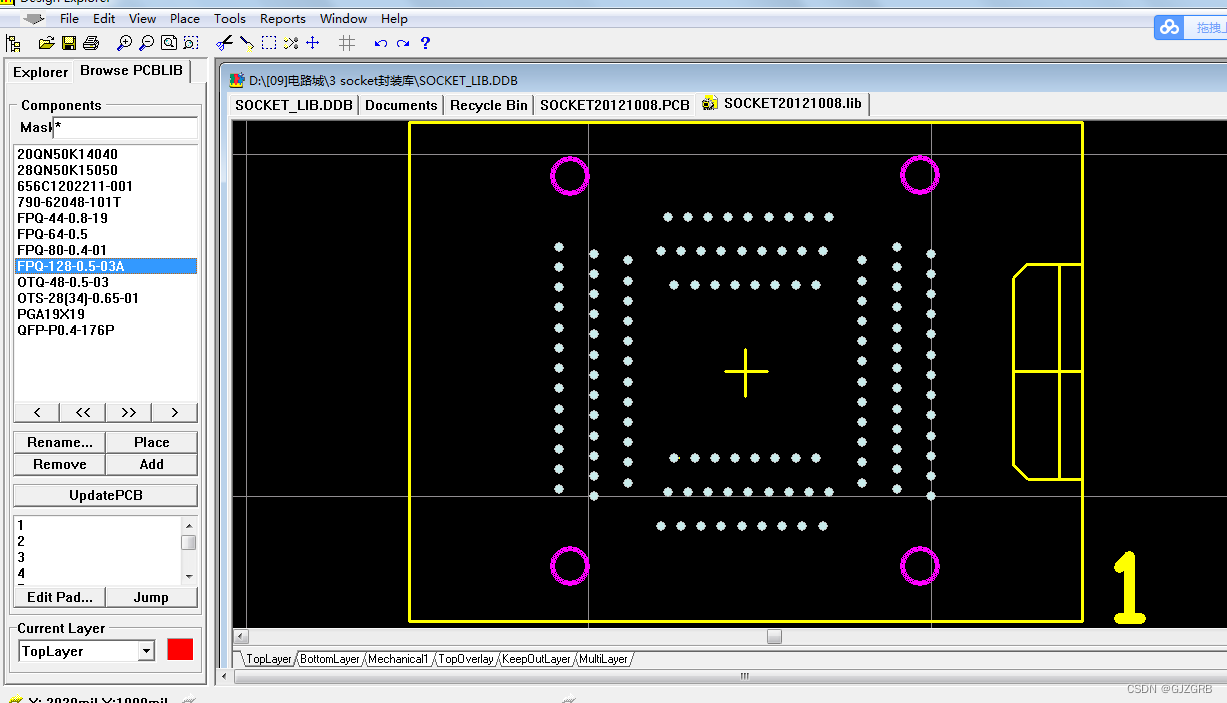Click the Undo arrow icon
The width and height of the screenshot is (1227, 703).
[x=380, y=43]
